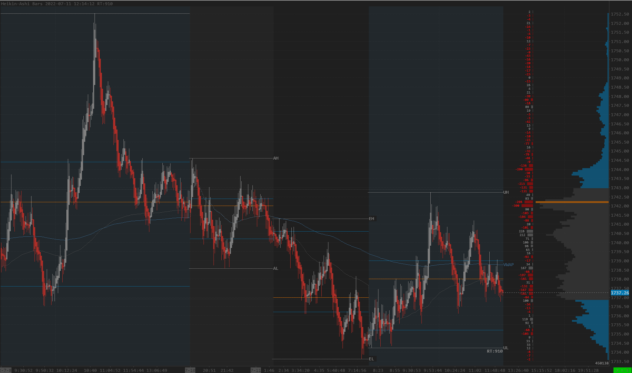Select the VWAP label on the chart

pos(508,265)
